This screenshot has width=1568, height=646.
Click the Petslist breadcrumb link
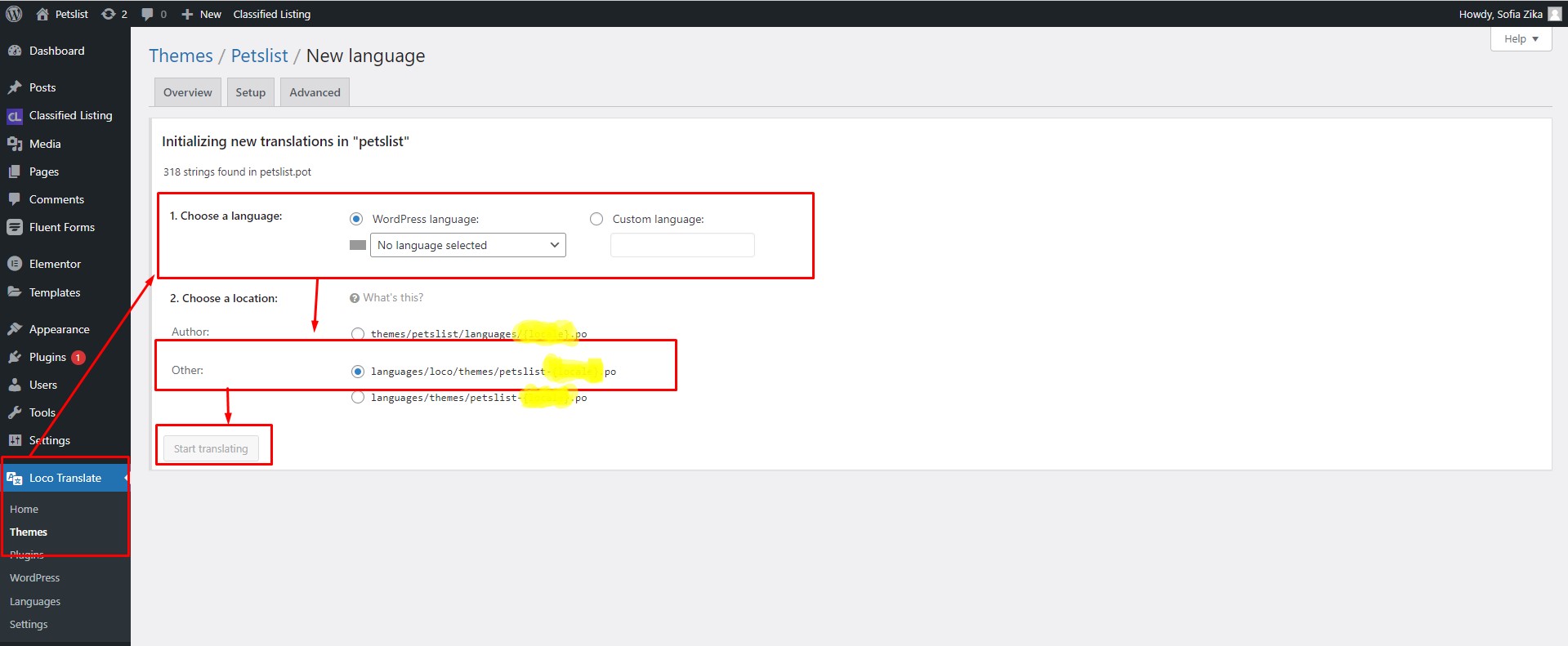click(x=260, y=56)
